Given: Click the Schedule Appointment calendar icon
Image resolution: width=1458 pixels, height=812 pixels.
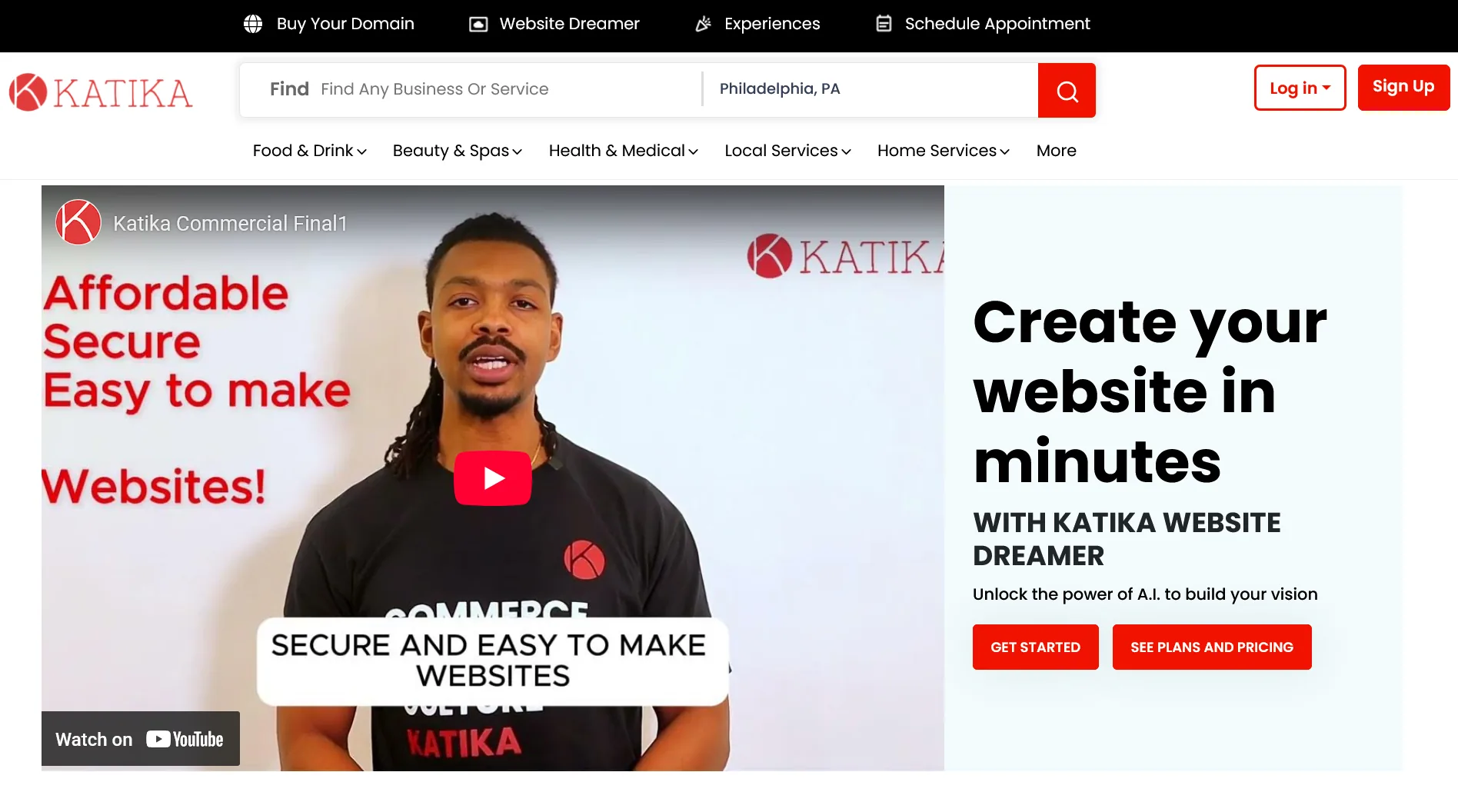Looking at the screenshot, I should click(x=884, y=24).
